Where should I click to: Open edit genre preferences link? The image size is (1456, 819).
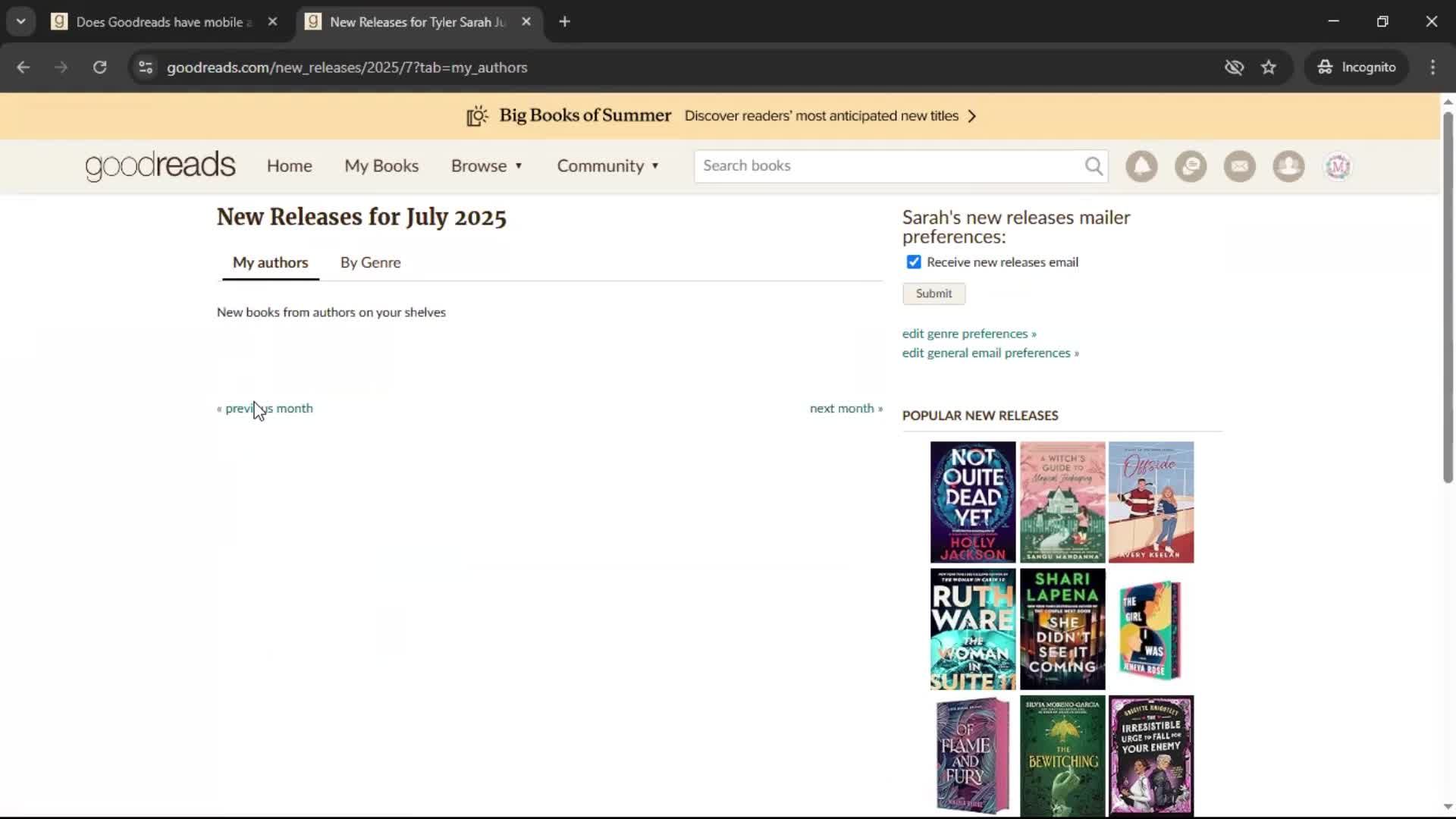[x=968, y=334]
